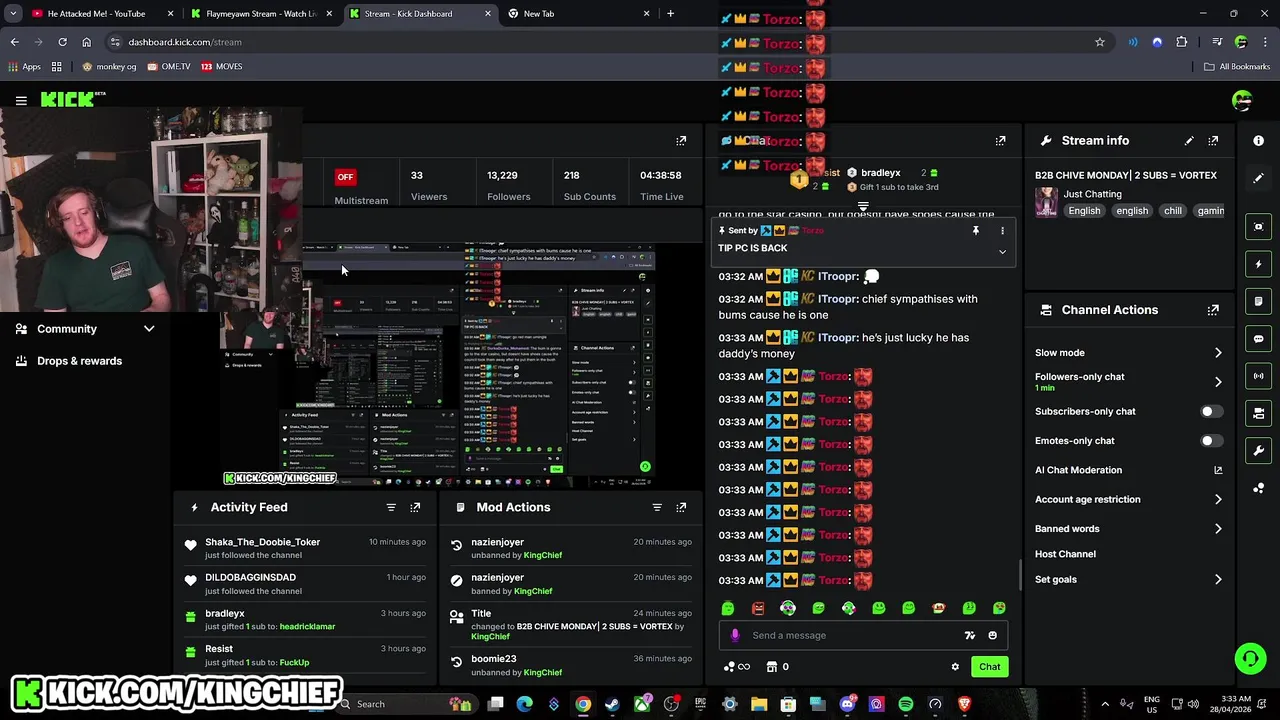Open the shop icon below chat input

click(772, 667)
